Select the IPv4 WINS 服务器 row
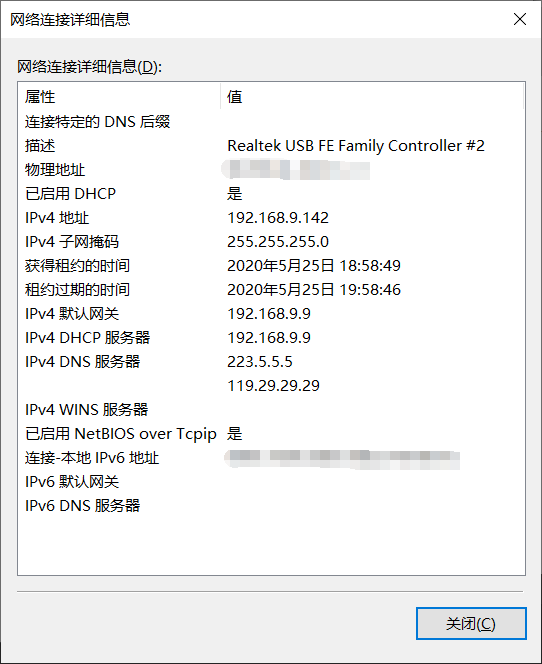This screenshot has height=664, width=542. click(271, 409)
